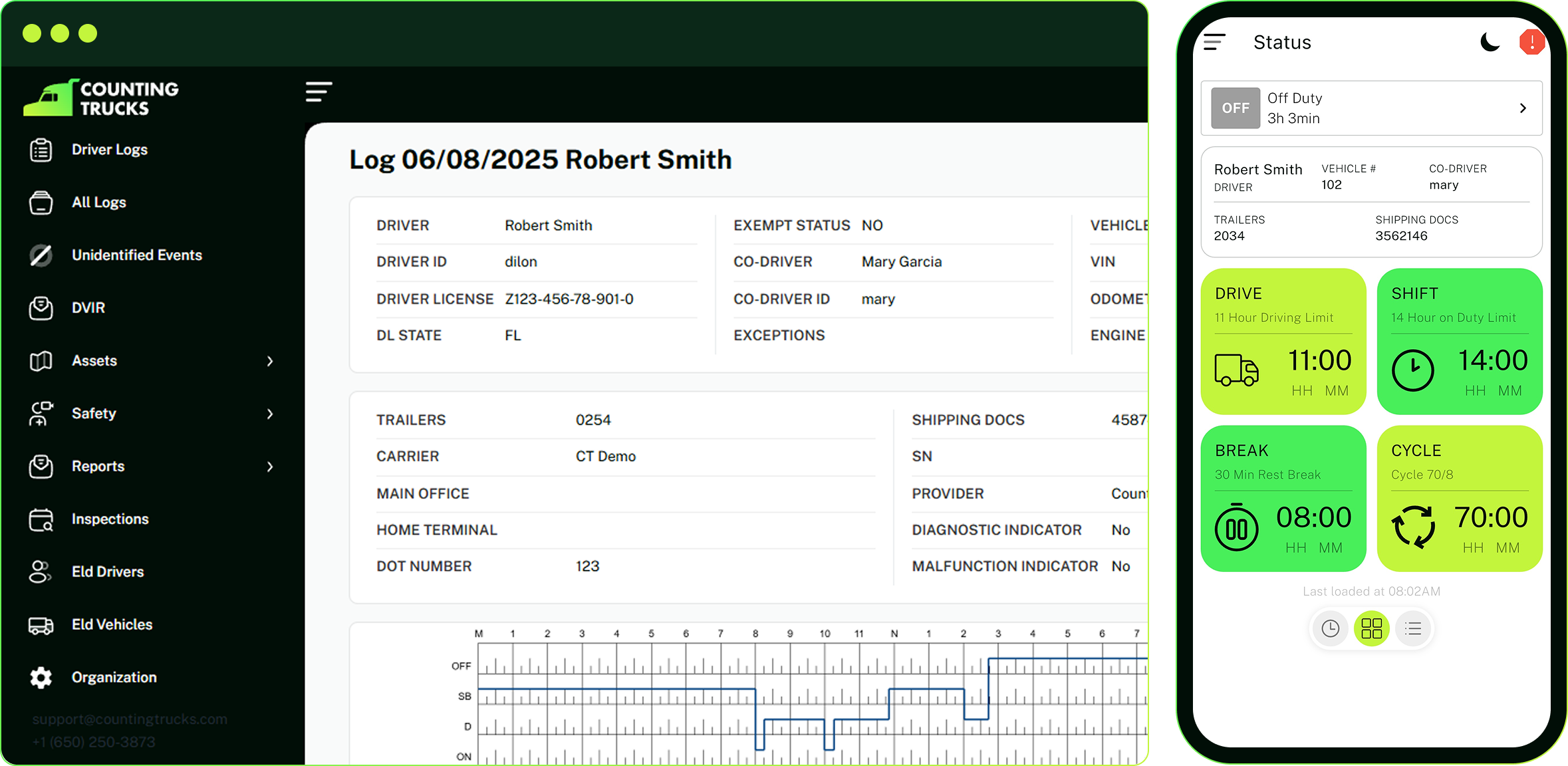
Task: Click the Driver Logs clipboard icon
Action: 41,150
